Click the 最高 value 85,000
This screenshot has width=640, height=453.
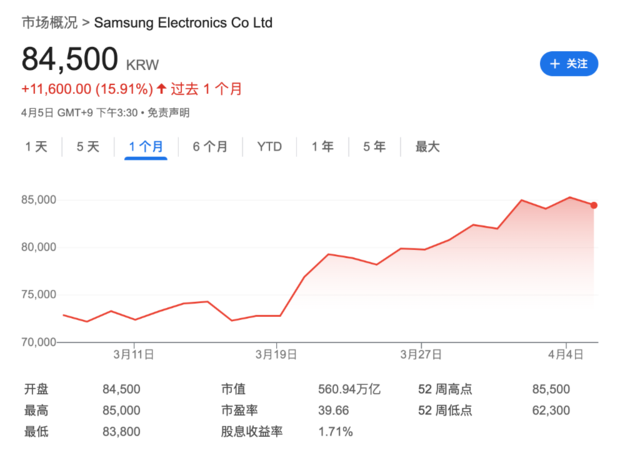[x=121, y=410]
